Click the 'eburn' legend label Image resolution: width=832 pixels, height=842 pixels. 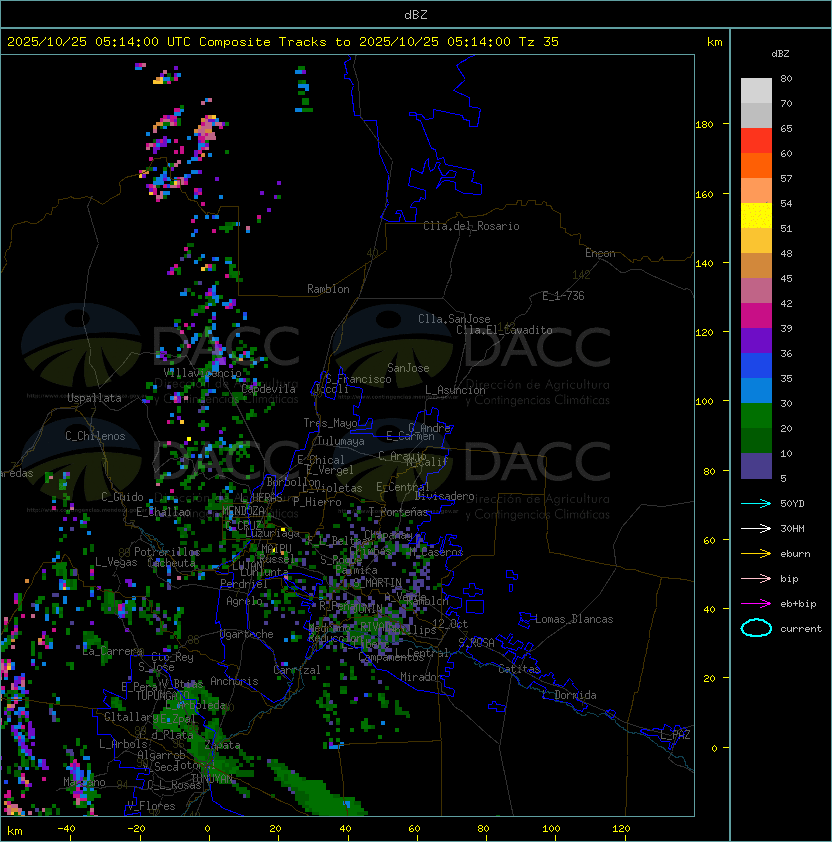(795, 554)
